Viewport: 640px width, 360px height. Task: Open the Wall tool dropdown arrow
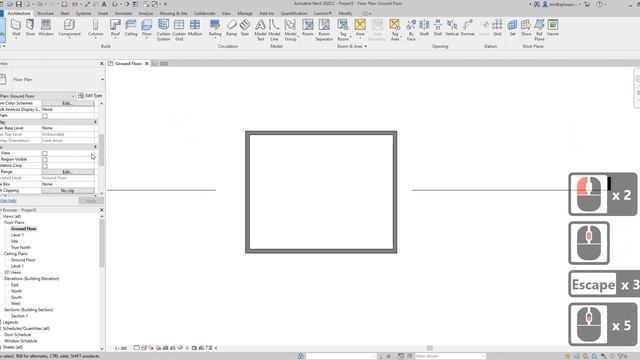16,38
